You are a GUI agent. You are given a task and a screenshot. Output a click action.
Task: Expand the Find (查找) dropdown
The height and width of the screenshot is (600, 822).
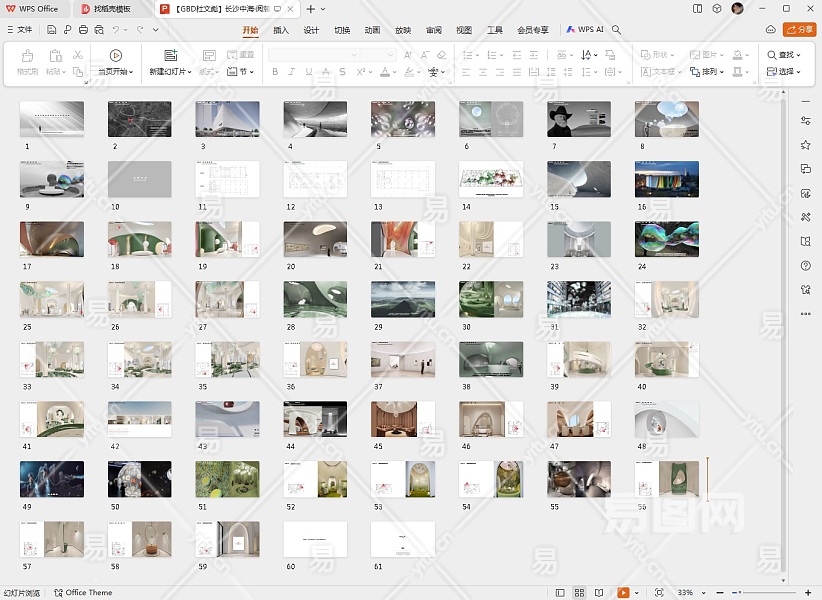[784, 55]
